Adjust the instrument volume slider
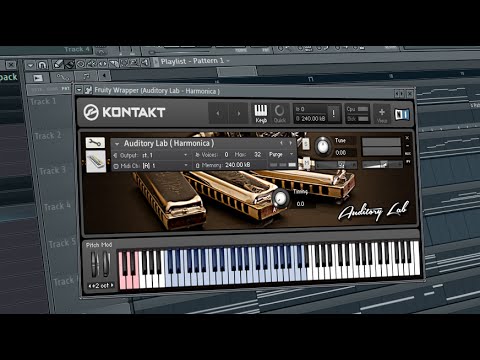Image resolution: width=480 pixels, height=360 pixels. click(x=382, y=164)
